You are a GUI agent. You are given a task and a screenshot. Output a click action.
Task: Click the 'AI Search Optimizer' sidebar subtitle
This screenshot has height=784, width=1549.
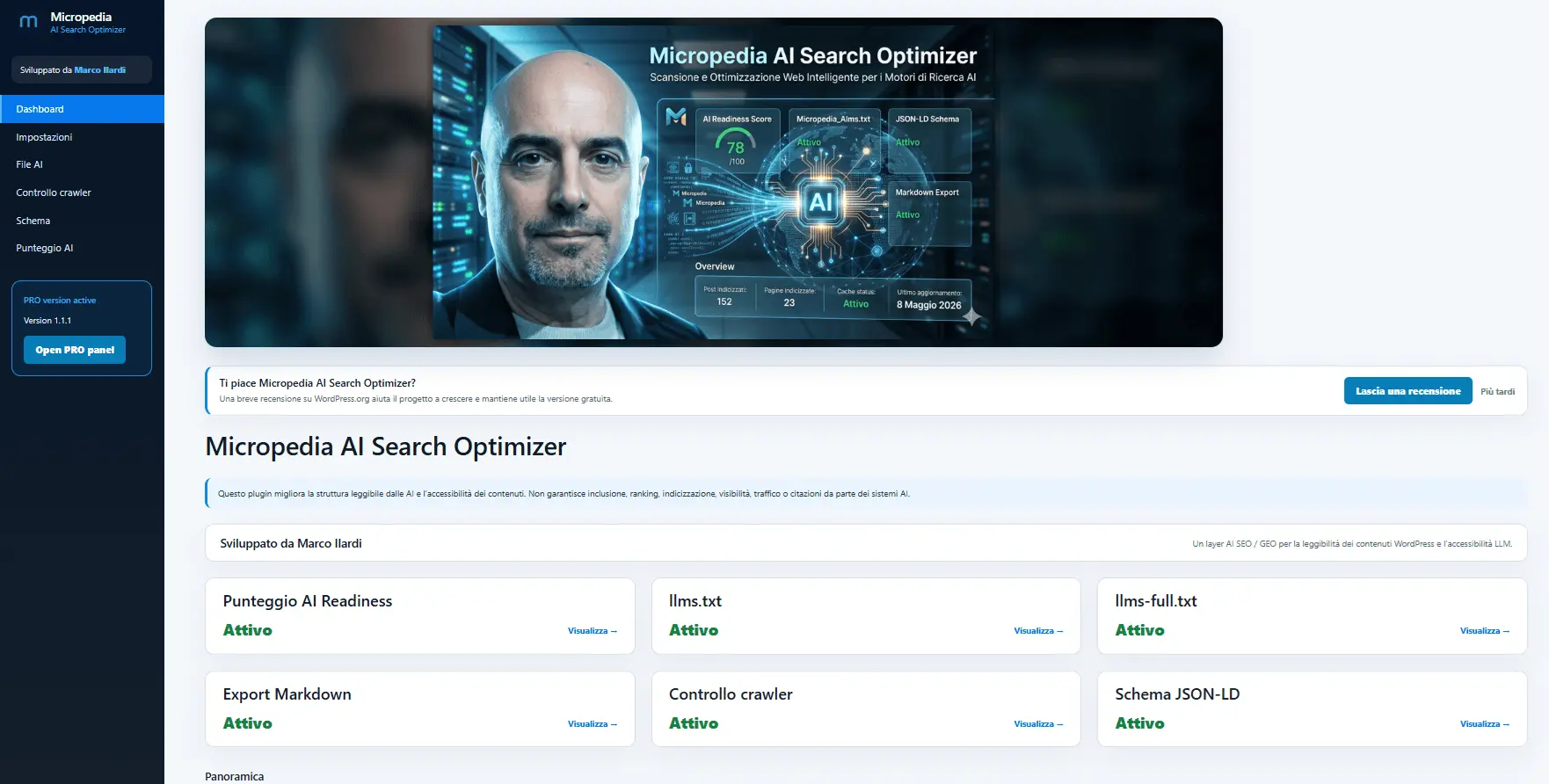(88, 30)
